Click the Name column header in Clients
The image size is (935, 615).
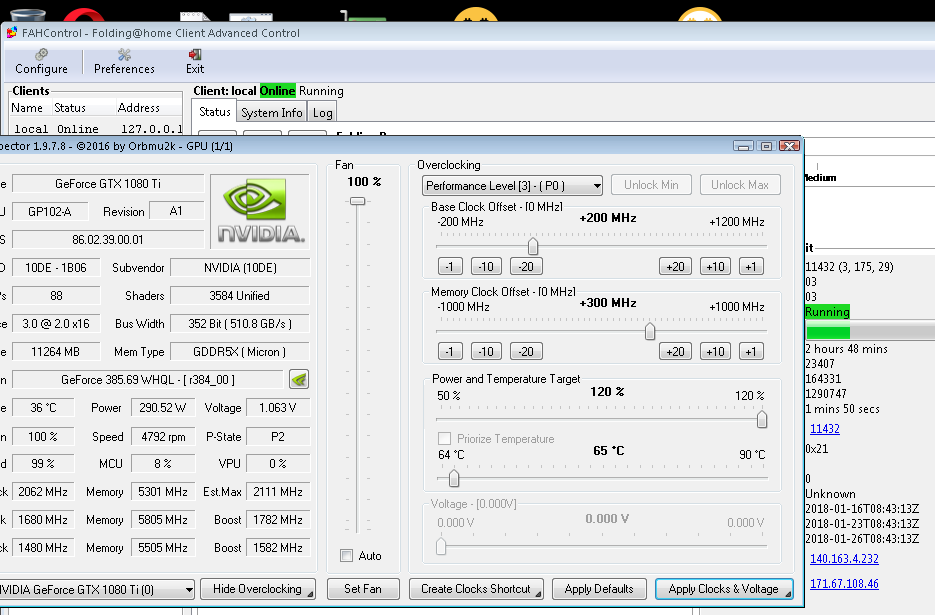pos(27,108)
